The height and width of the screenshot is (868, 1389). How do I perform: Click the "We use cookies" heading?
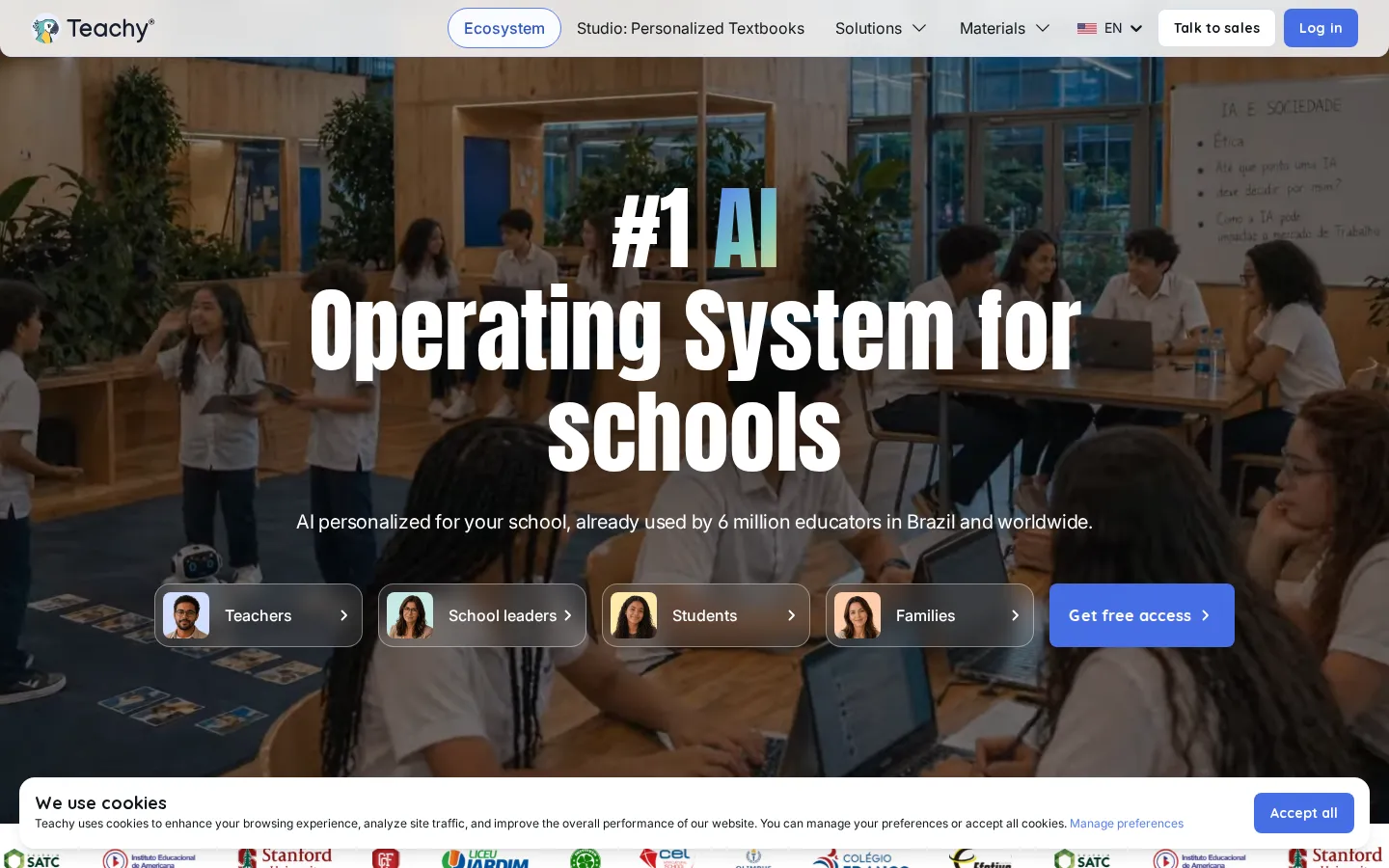click(101, 802)
